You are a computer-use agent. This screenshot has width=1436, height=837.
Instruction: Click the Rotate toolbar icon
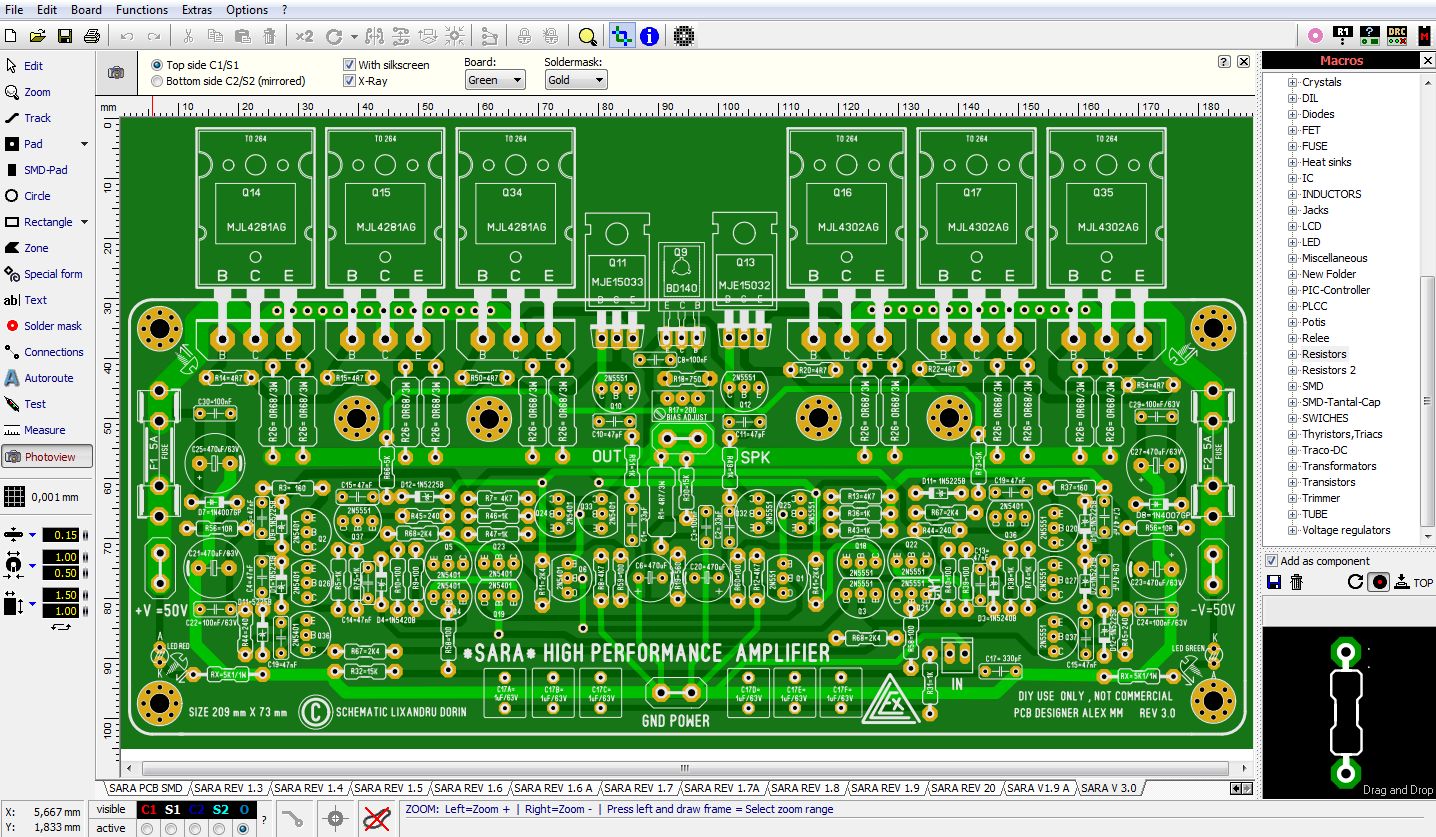pos(332,36)
